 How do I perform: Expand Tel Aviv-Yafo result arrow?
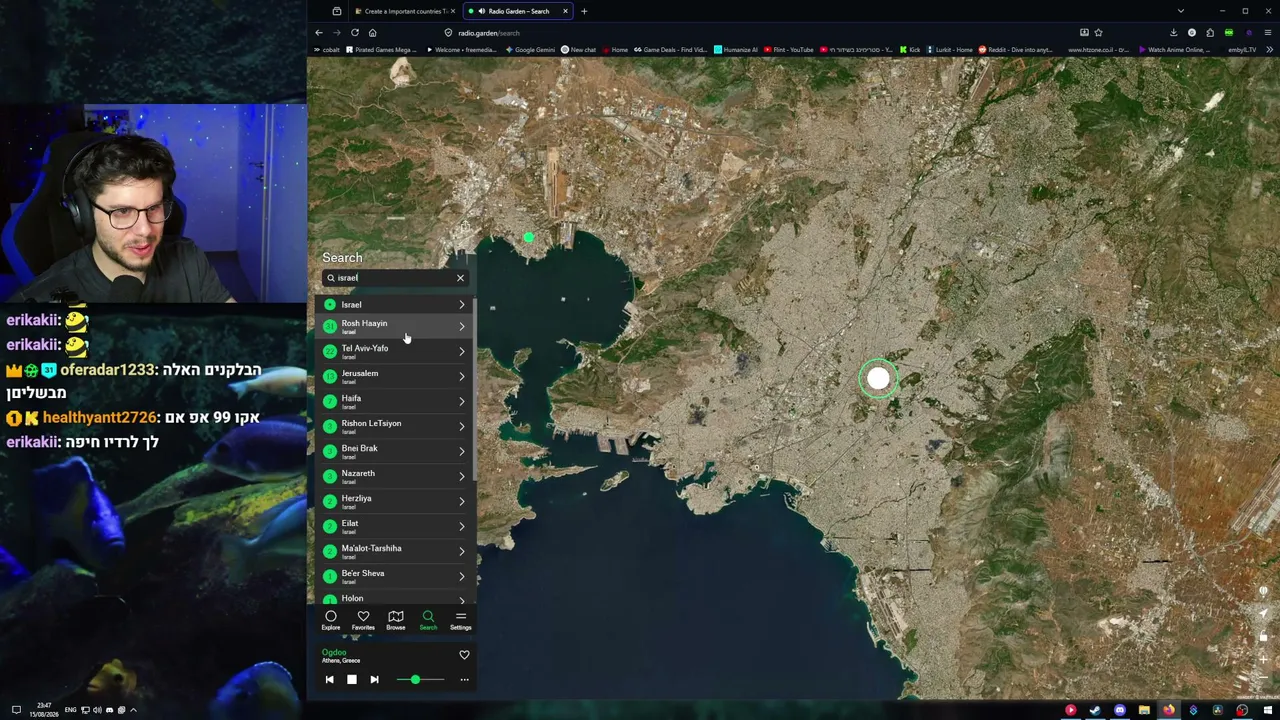461,351
